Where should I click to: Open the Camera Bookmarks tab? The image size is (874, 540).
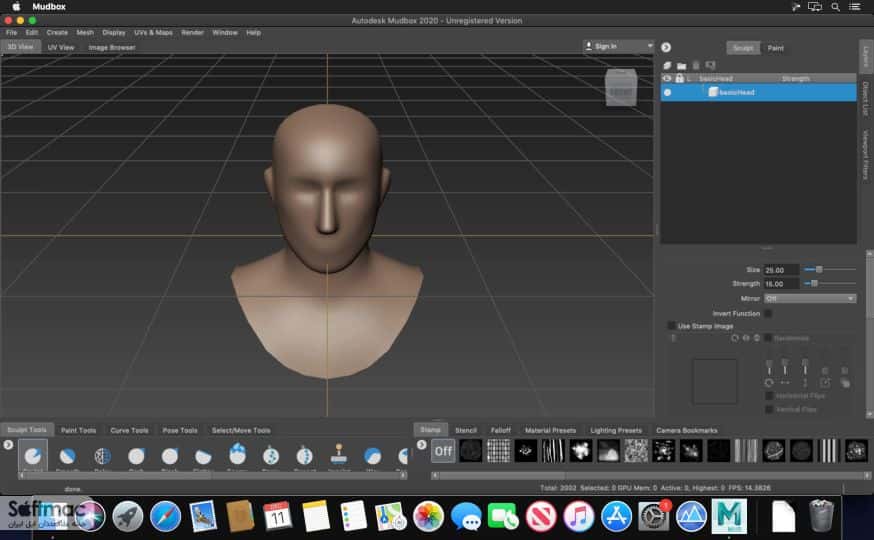[x=687, y=430]
